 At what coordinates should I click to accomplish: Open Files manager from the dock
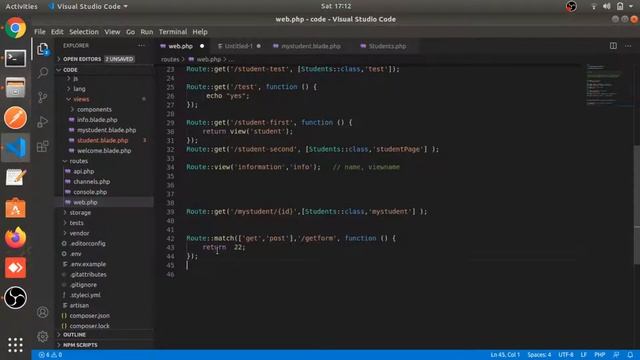pos(16,88)
